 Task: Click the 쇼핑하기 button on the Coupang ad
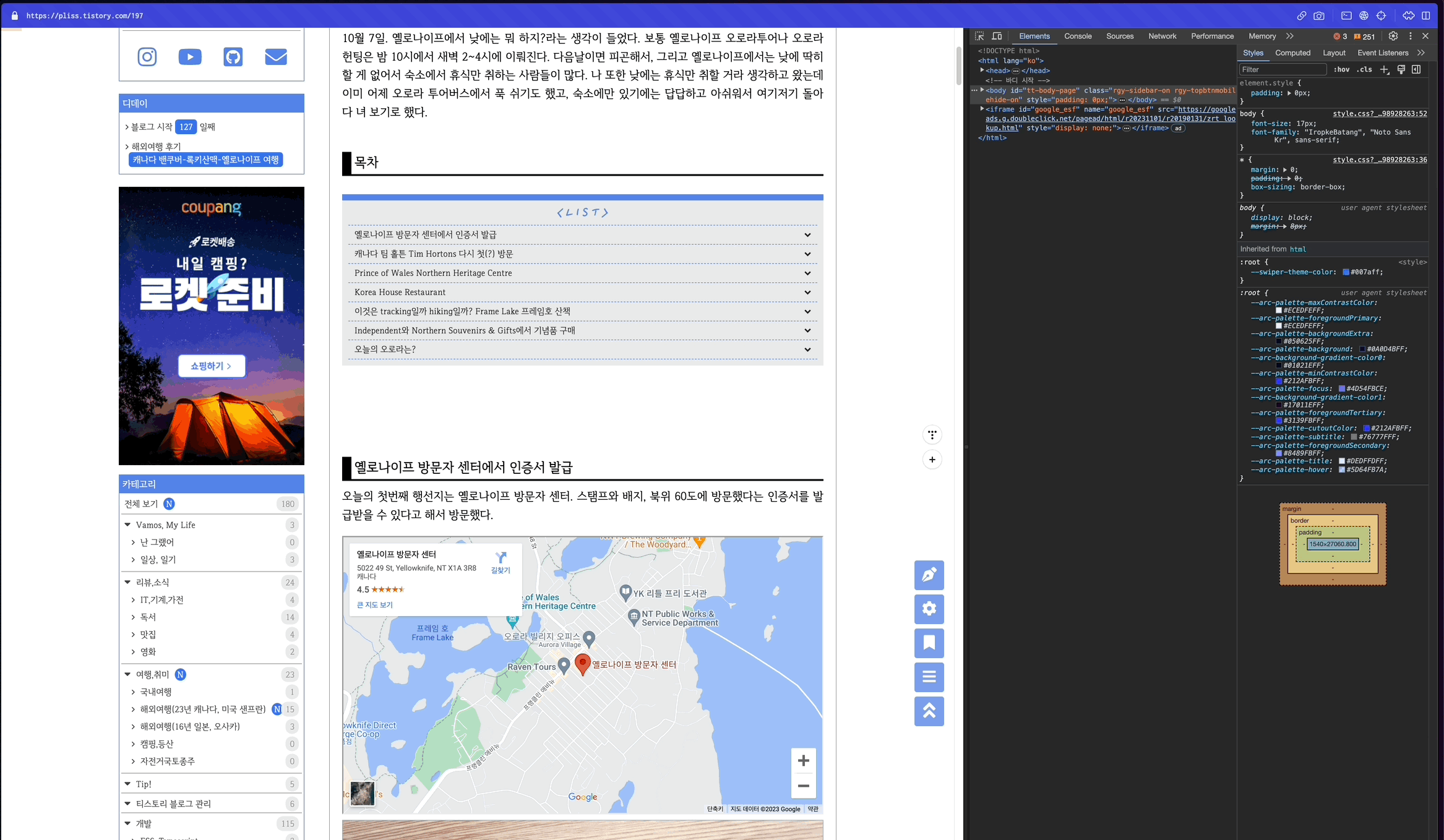click(211, 366)
